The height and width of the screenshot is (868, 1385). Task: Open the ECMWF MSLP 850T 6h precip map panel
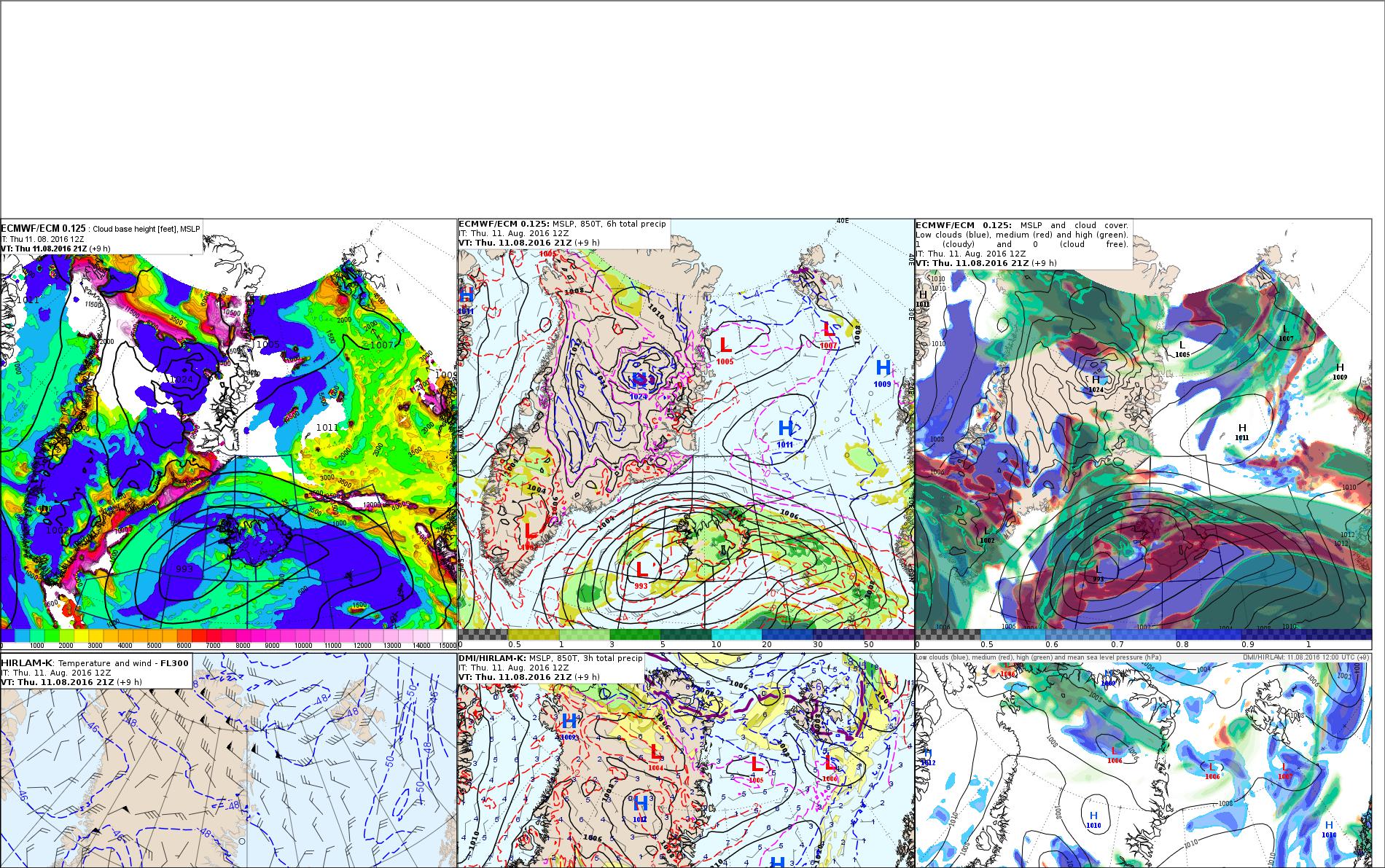[685, 434]
